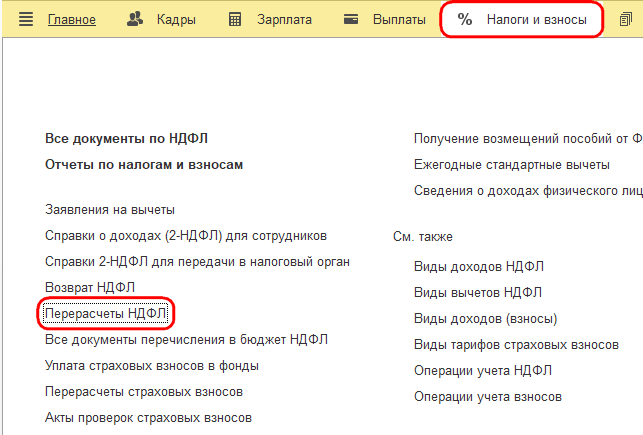This screenshot has width=643, height=435.
Task: Open Операции учета НДФЛ
Action: tap(483, 371)
